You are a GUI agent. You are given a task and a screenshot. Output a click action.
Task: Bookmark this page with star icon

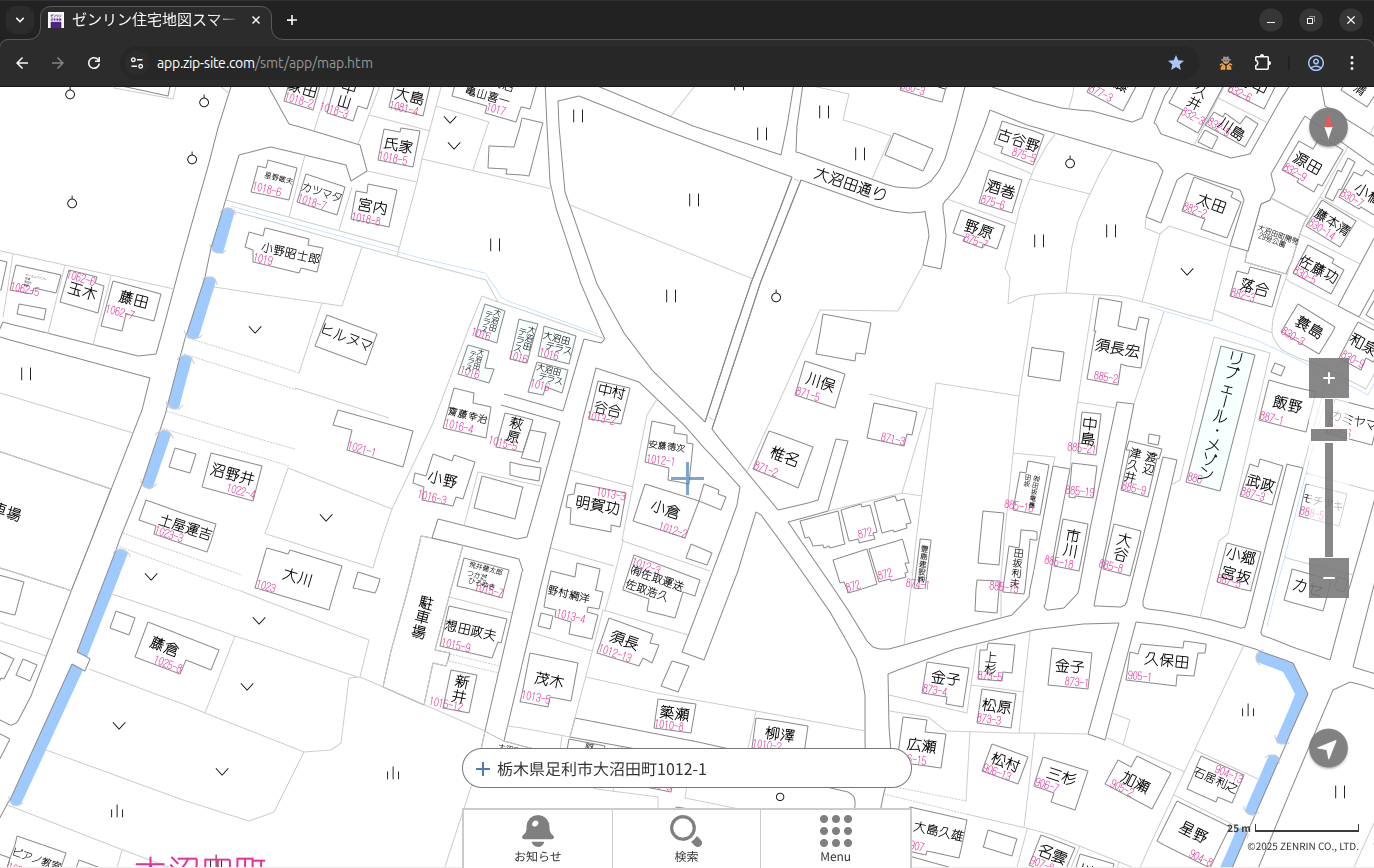[x=1176, y=63]
